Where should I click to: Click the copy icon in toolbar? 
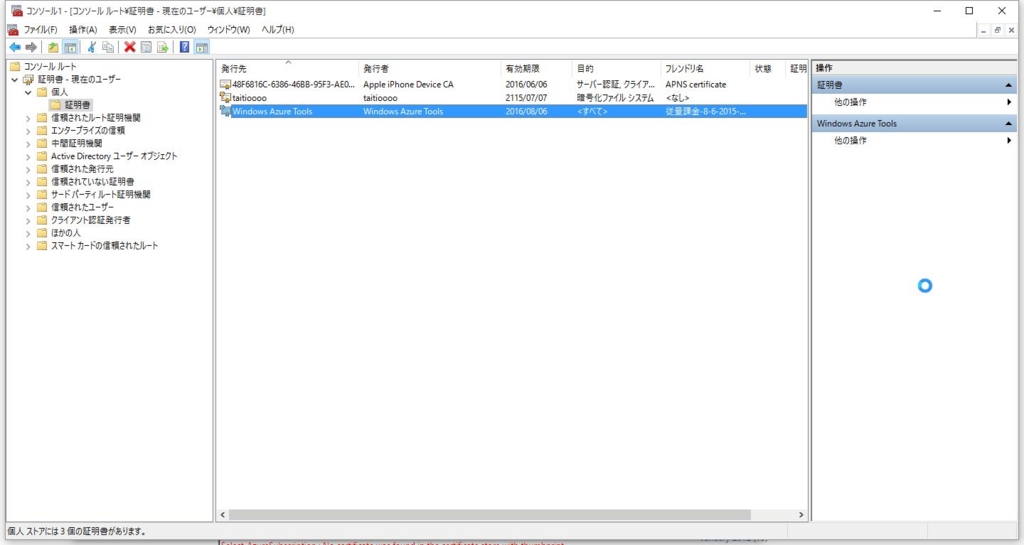click(108, 47)
